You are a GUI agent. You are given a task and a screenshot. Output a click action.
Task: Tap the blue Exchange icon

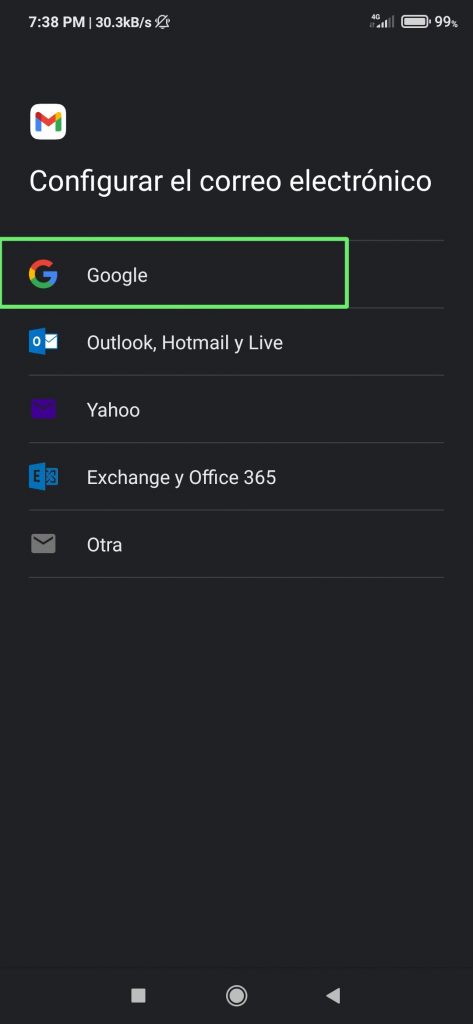coord(43,477)
